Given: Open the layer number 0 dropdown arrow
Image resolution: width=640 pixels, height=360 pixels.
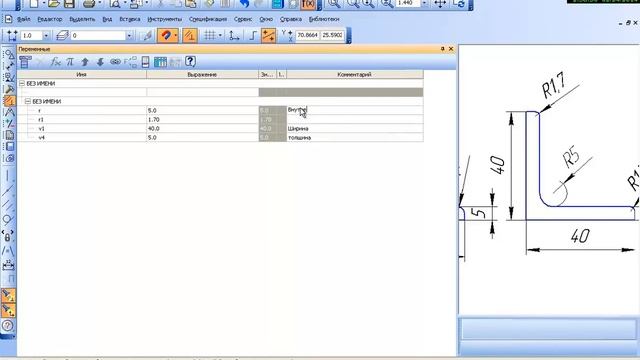Looking at the screenshot, I should click(129, 36).
